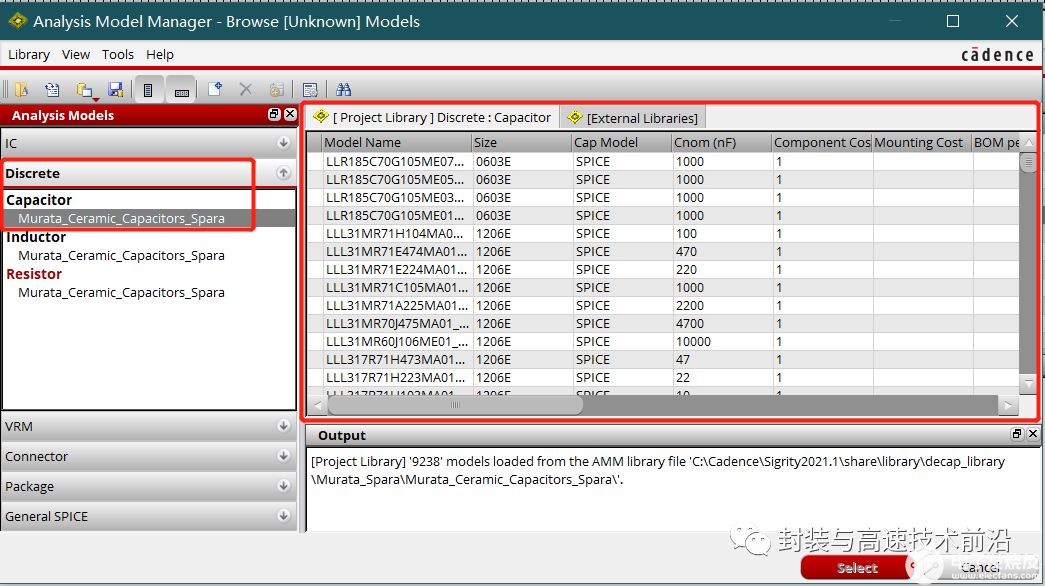This screenshot has width=1045, height=586.
Task: Select Murata library under Inductor
Action: 121,256
